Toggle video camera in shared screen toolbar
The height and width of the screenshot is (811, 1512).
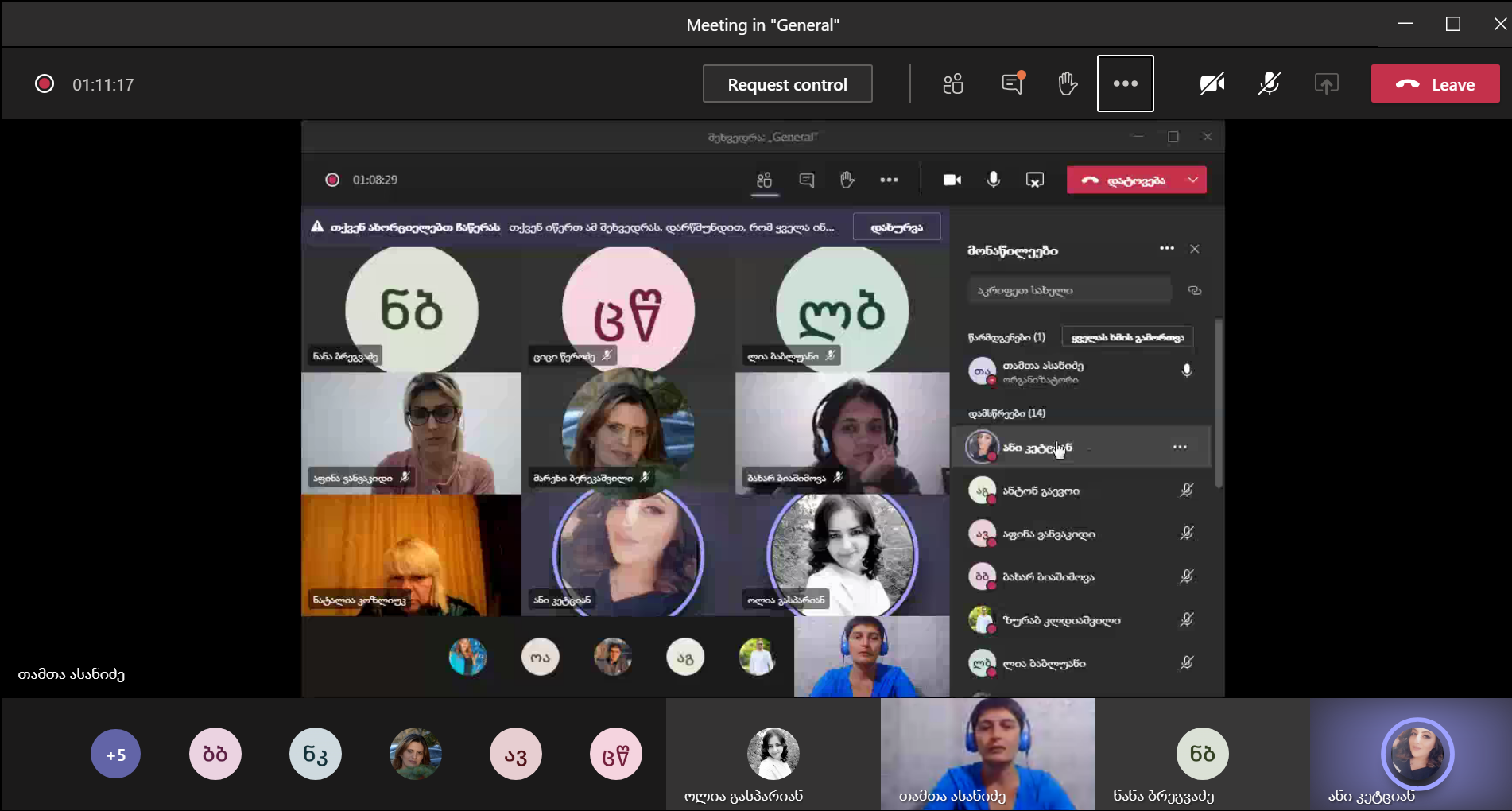pyautogui.click(x=952, y=180)
